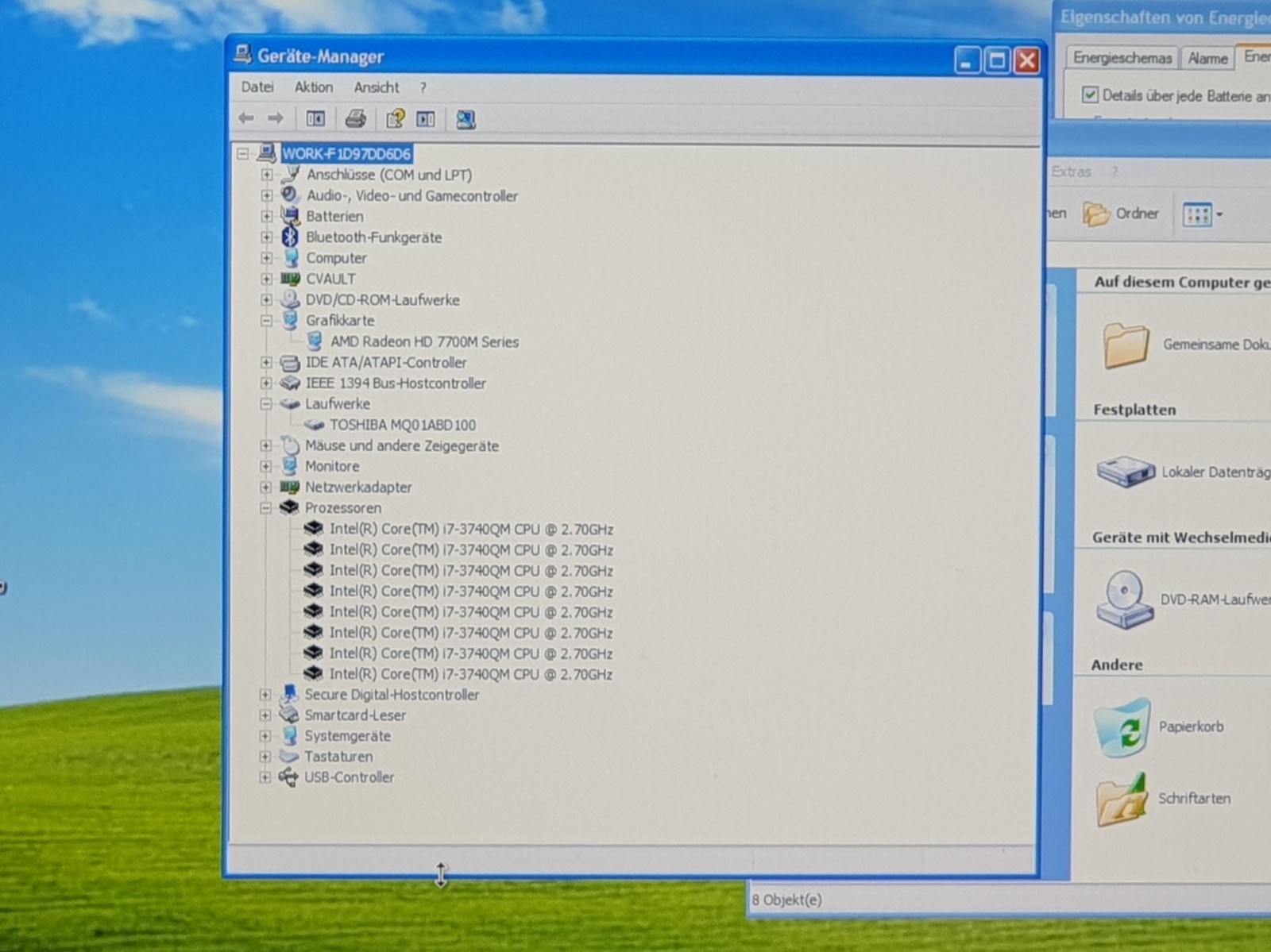1271x952 pixels.
Task: Expand the USB-Controller node
Action: pos(265,777)
